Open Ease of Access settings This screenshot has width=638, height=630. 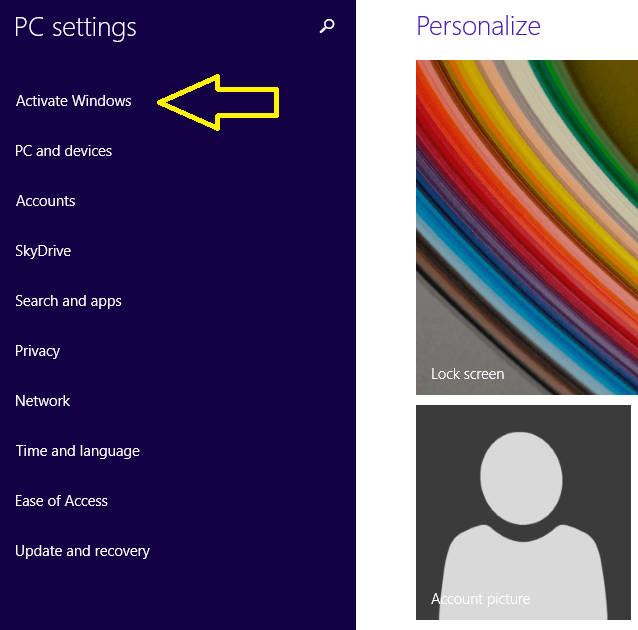click(61, 501)
